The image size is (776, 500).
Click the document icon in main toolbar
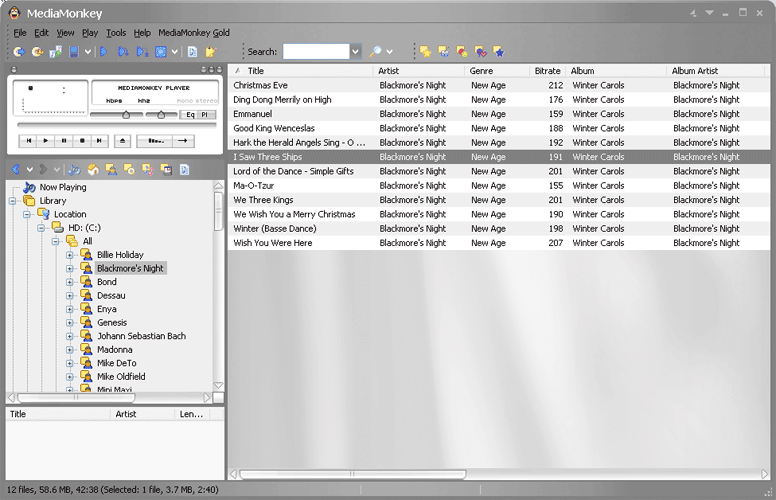click(x=193, y=51)
